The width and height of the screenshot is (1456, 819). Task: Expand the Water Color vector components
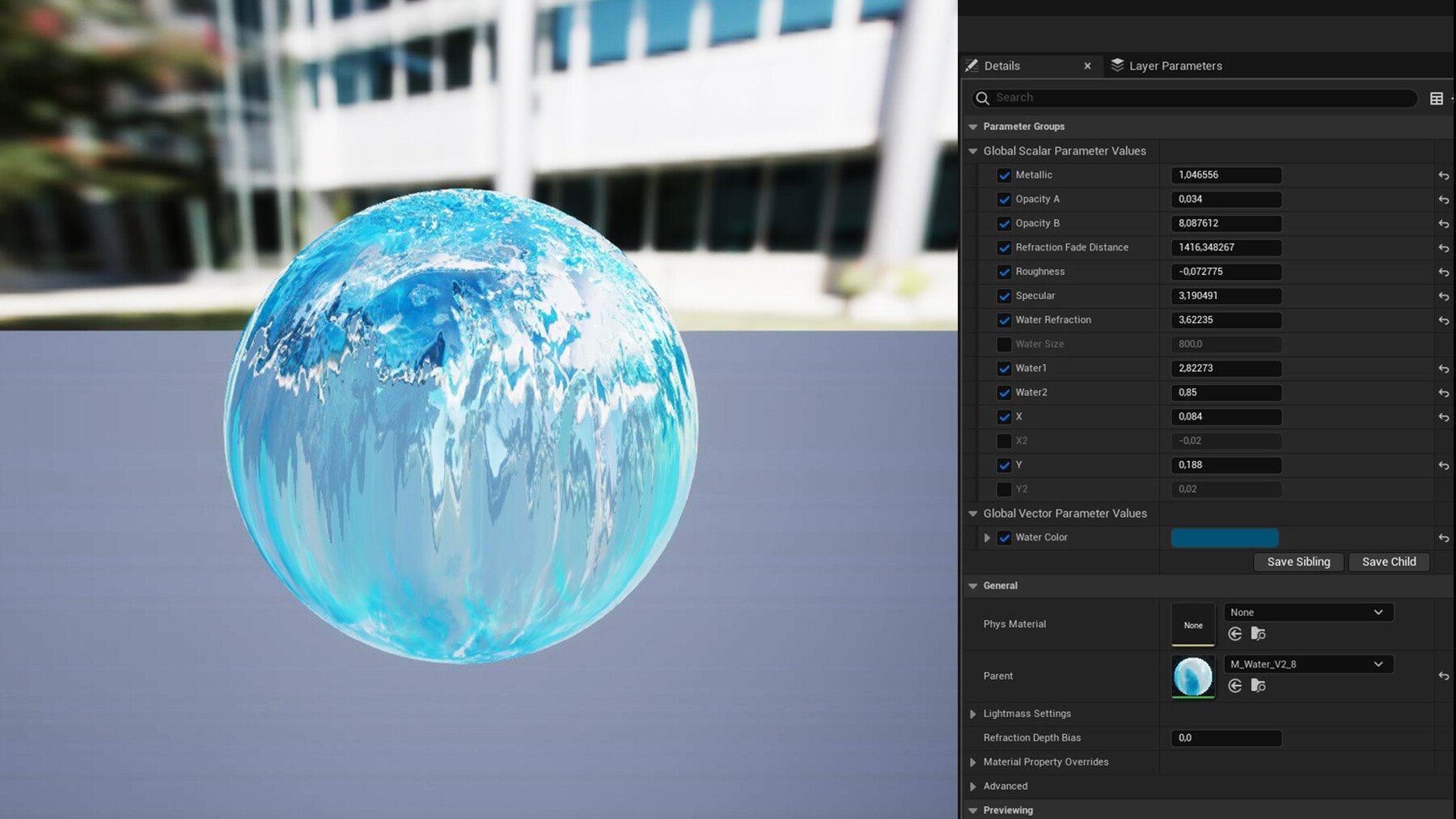pos(987,538)
